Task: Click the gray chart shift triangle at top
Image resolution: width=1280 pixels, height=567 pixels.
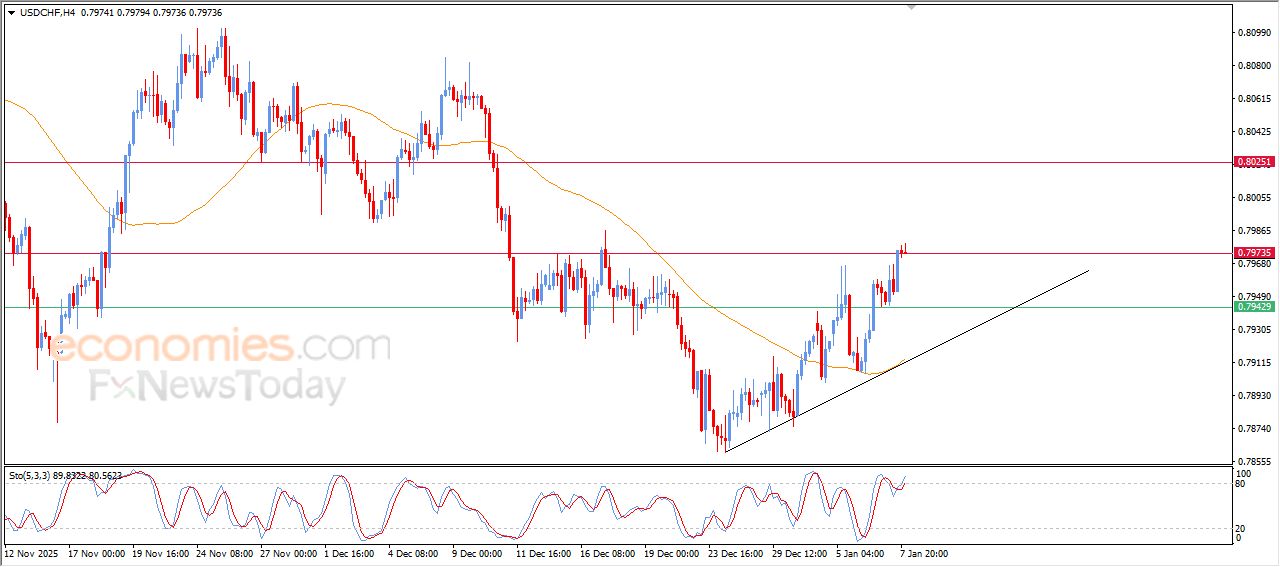Action: click(x=910, y=7)
